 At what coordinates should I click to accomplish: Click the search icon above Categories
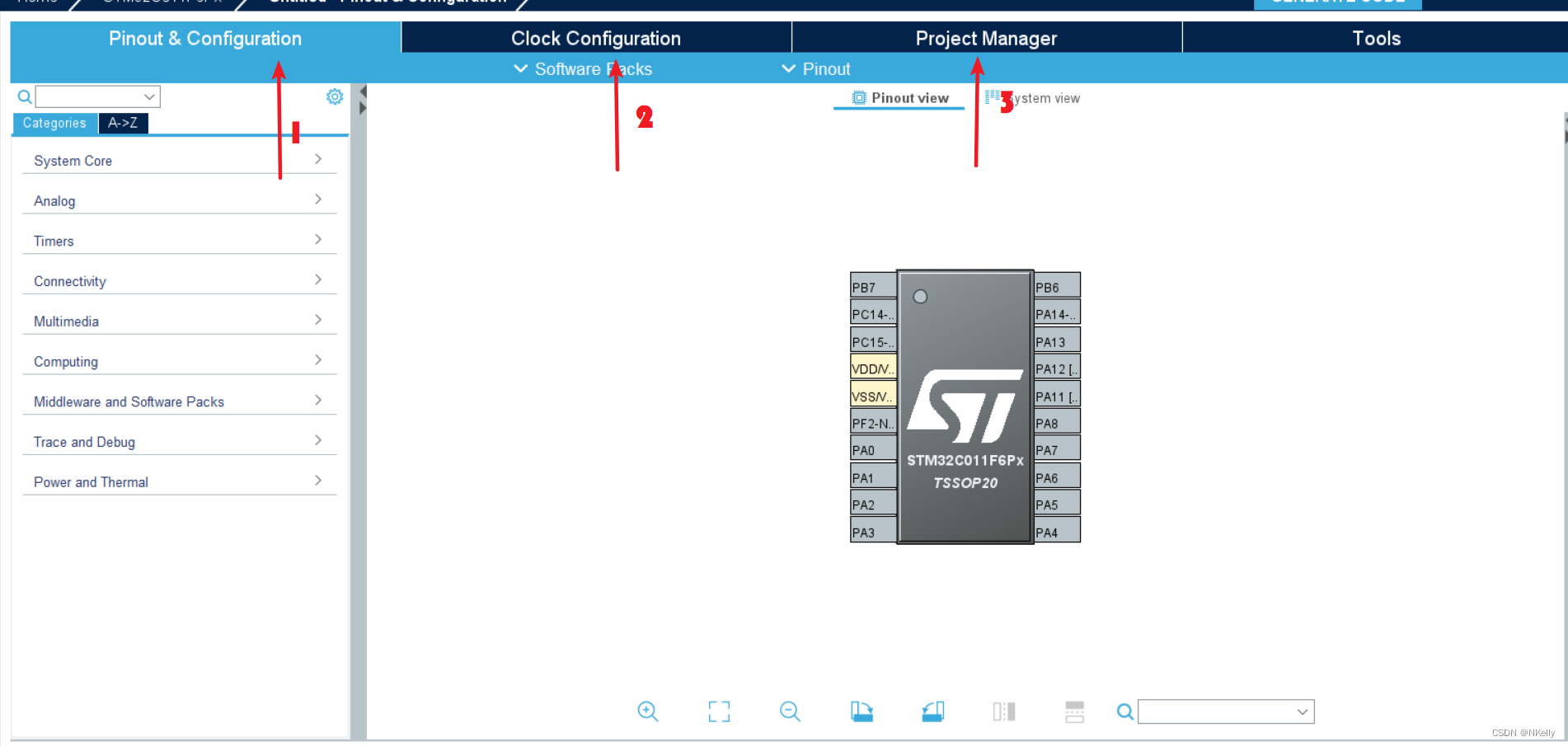click(25, 96)
